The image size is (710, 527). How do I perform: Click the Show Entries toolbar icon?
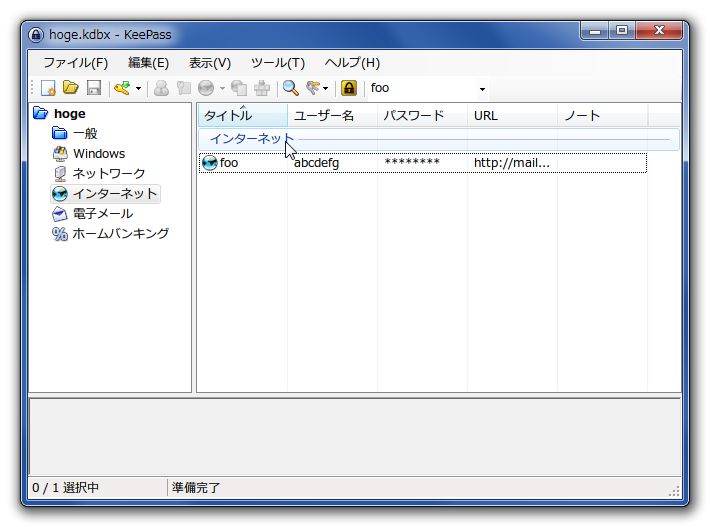pos(313,88)
